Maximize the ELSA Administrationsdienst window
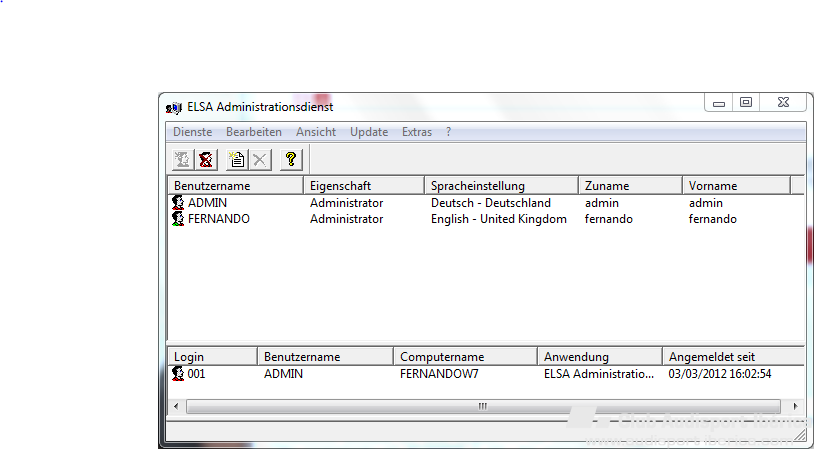 pos(746,103)
